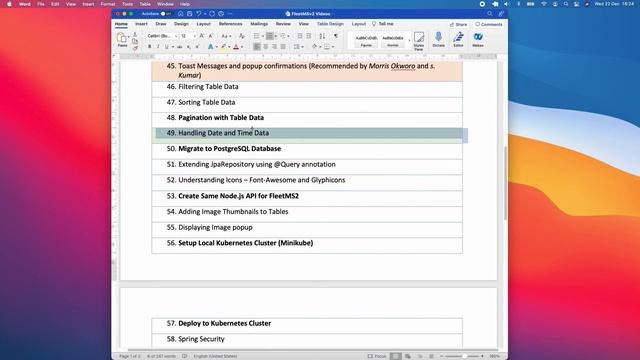
Task: Increase paragraph indent
Action: click(x=309, y=36)
